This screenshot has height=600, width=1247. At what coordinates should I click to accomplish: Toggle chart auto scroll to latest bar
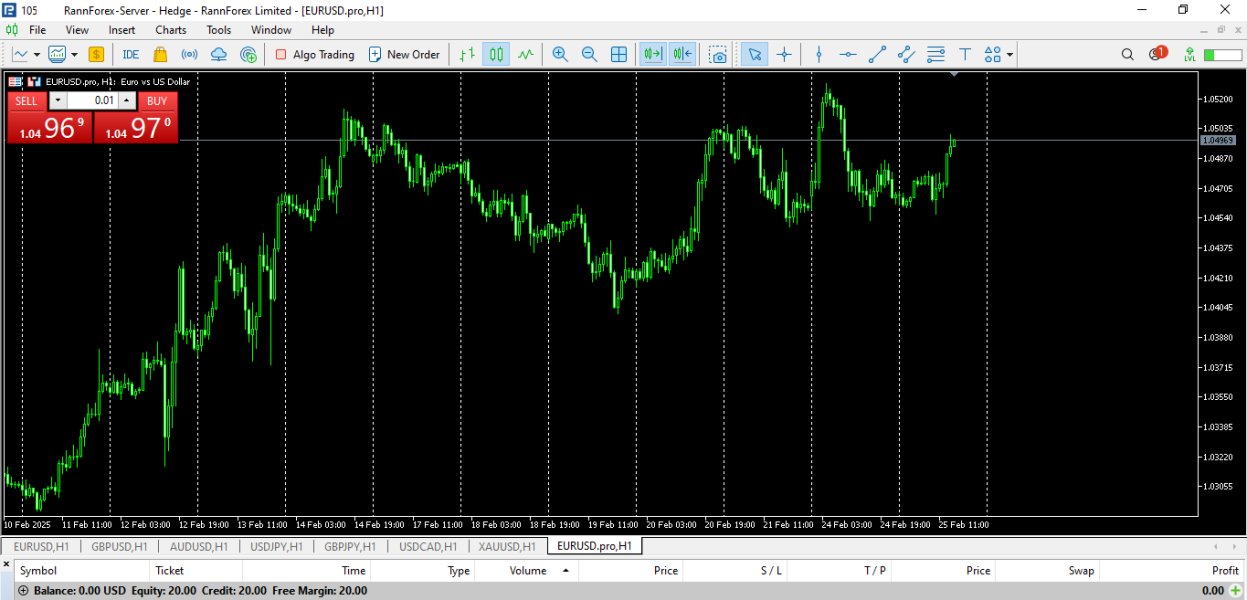653,55
